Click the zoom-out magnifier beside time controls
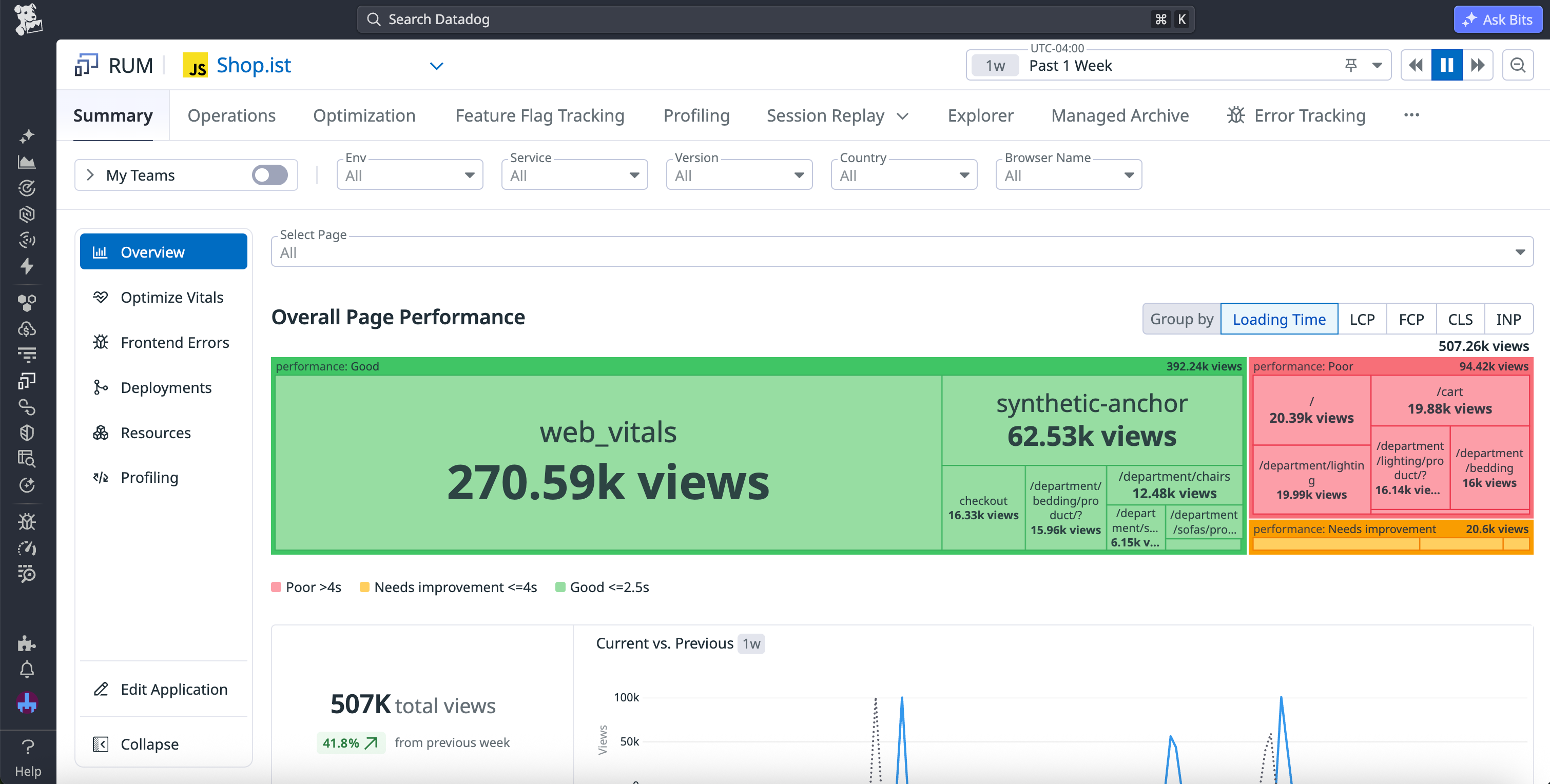Viewport: 1550px width, 784px height. (1518, 65)
